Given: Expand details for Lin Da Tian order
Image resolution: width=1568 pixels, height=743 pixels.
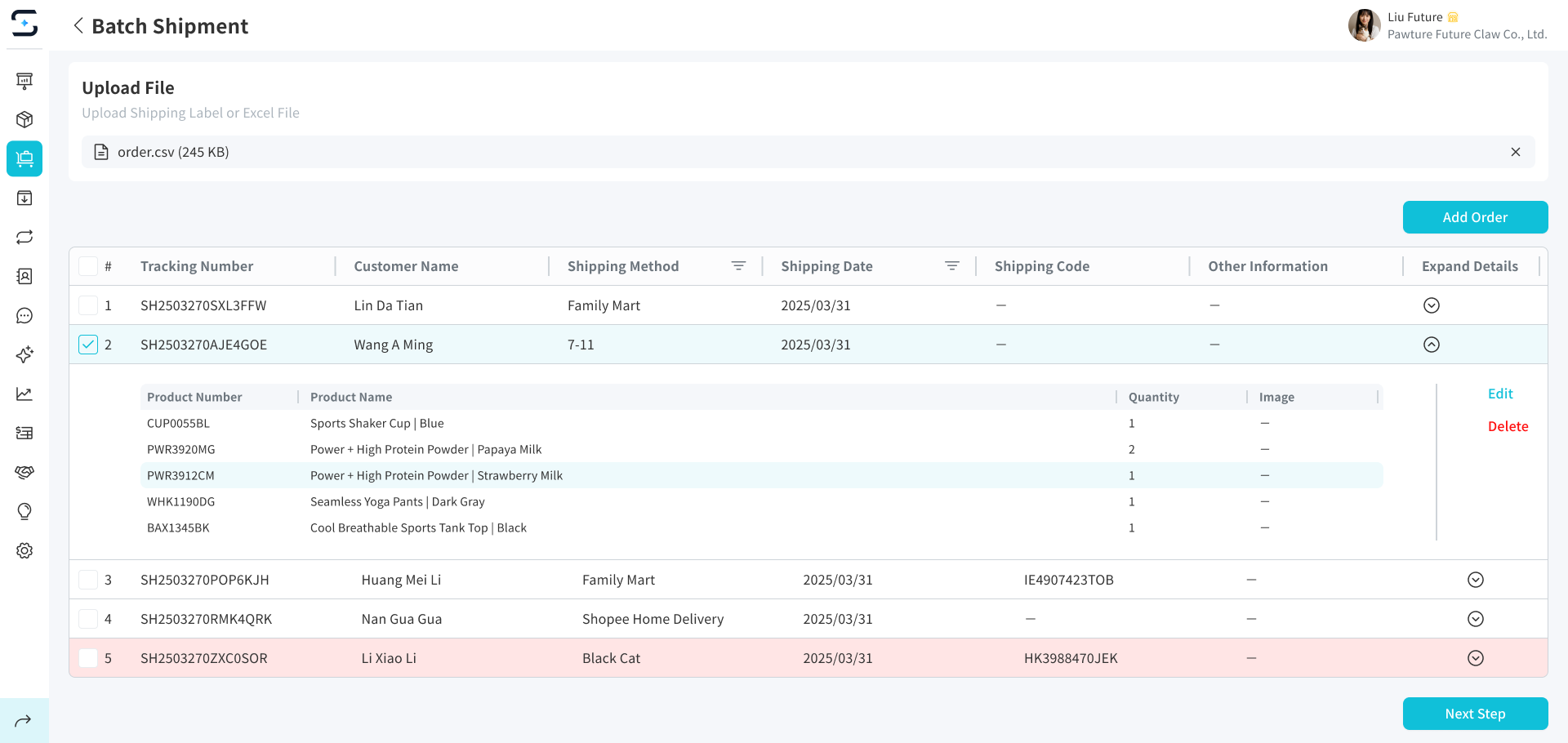Looking at the screenshot, I should (x=1431, y=305).
